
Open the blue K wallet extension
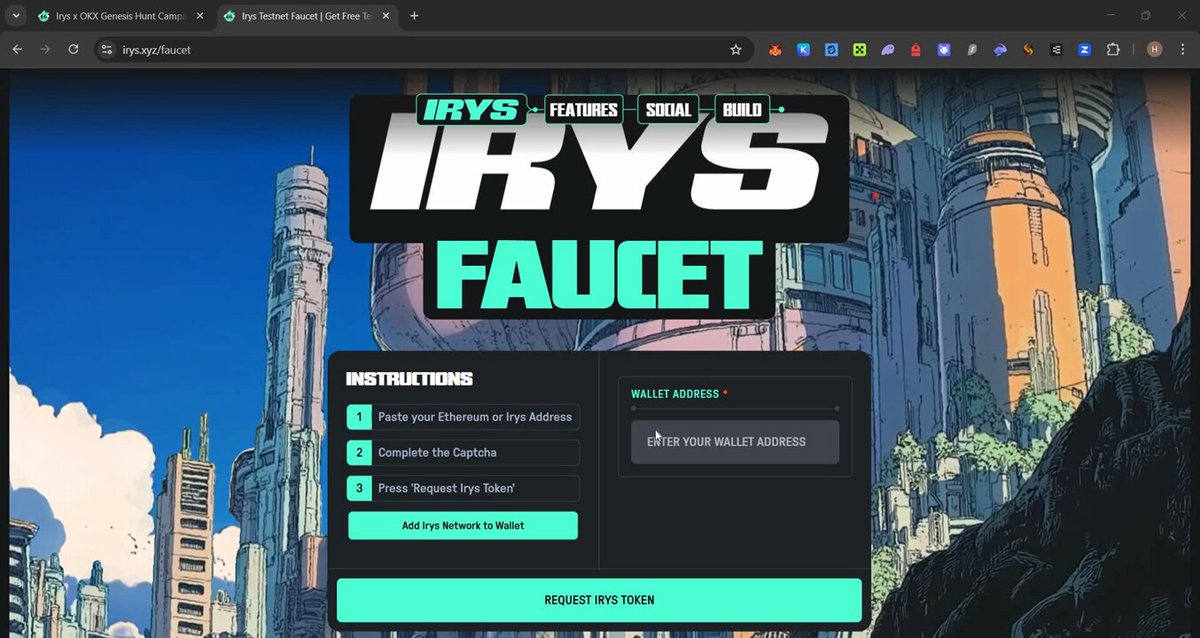tap(803, 49)
